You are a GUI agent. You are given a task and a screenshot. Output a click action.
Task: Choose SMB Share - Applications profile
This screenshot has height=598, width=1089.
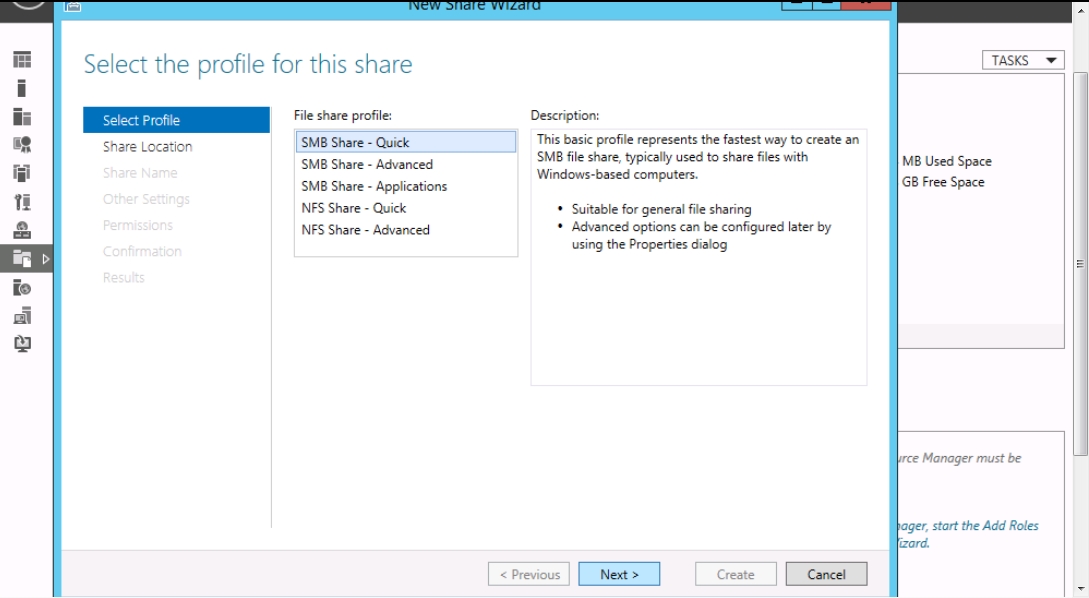pos(406,186)
